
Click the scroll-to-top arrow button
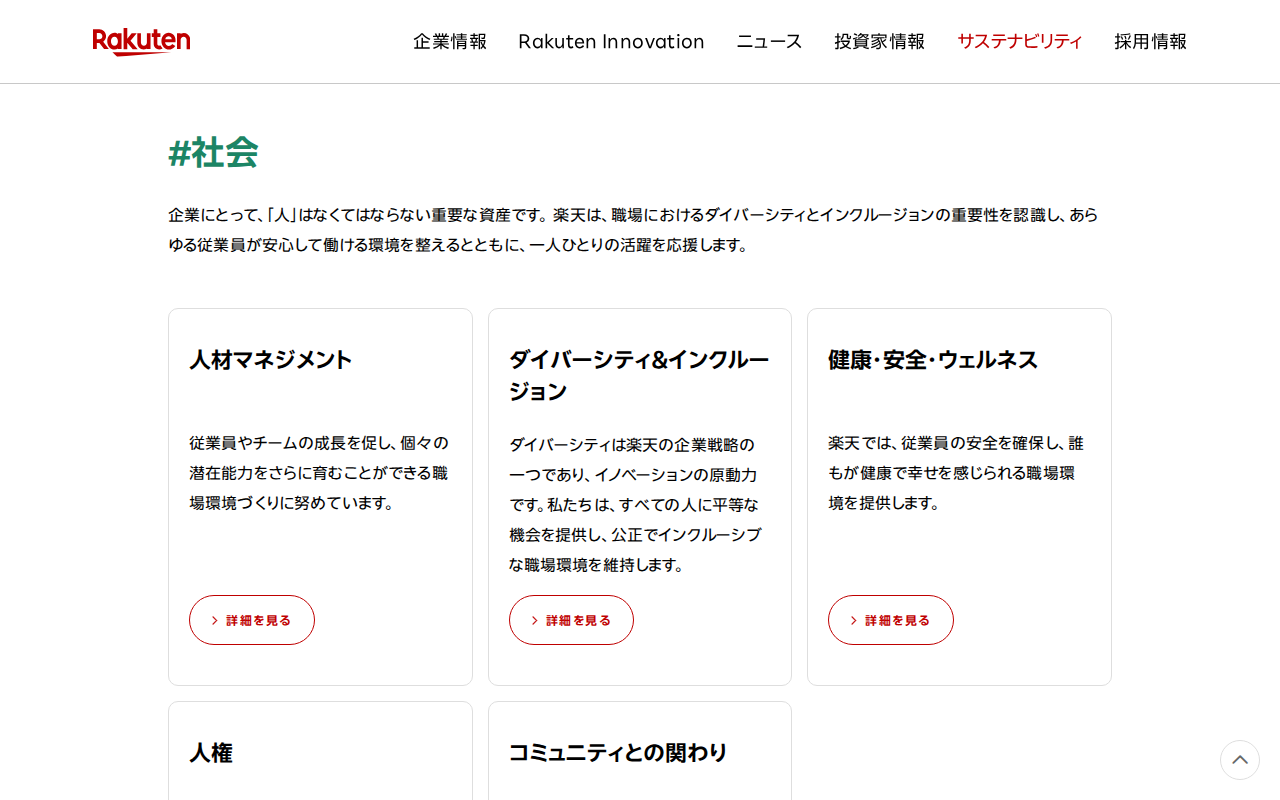[x=1239, y=760]
